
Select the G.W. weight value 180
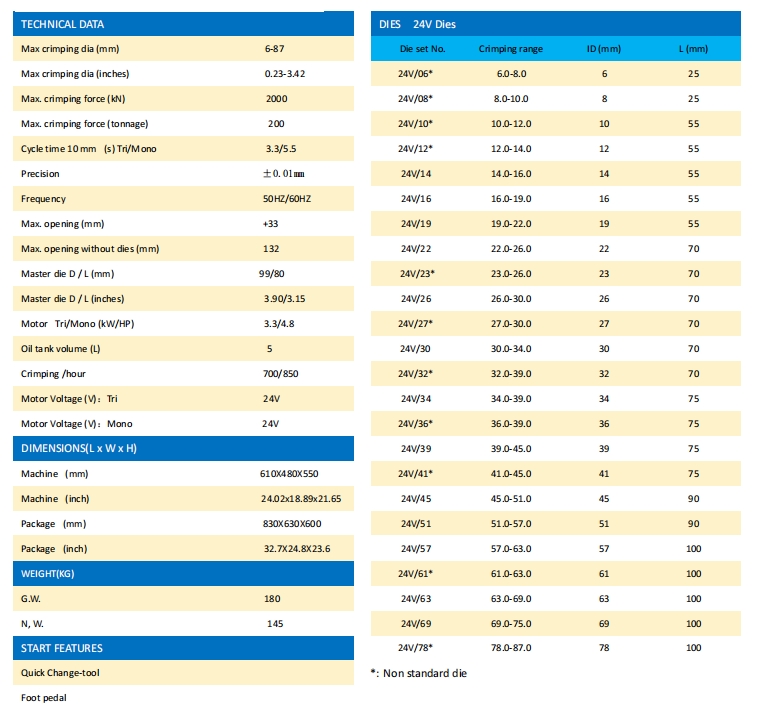(x=272, y=599)
